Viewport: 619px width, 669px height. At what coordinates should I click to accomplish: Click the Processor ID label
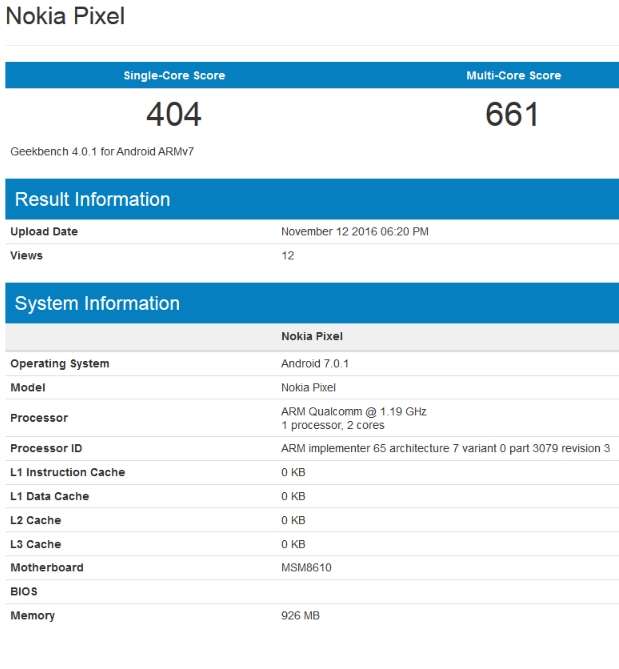46,448
